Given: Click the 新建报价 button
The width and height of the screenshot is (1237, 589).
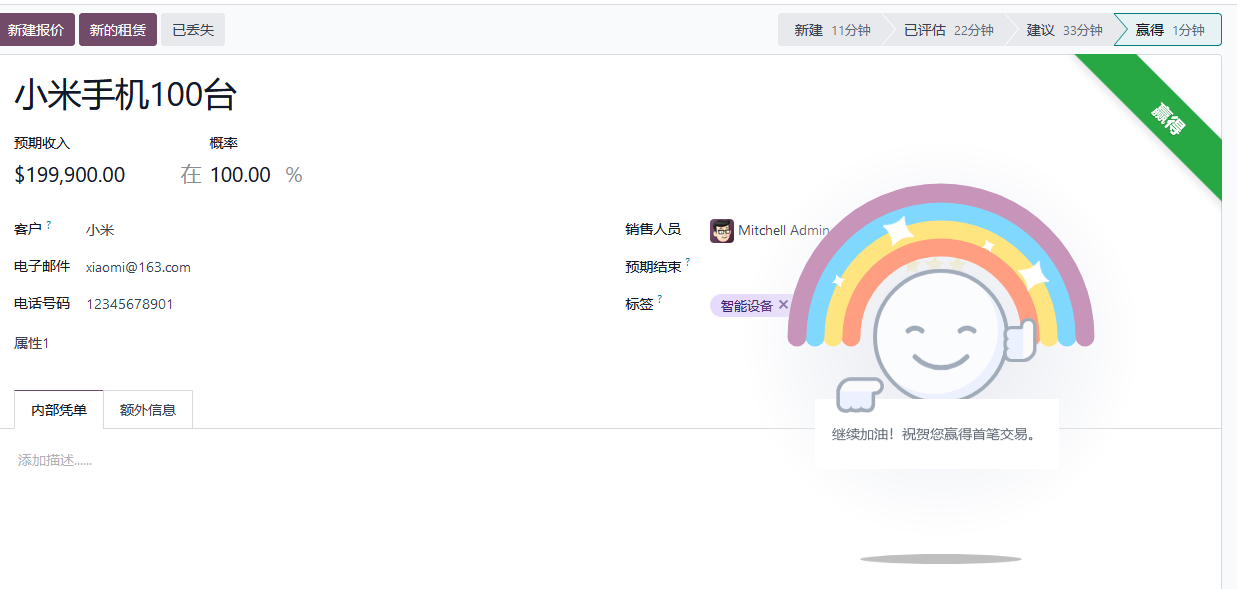Looking at the screenshot, I should tap(36, 30).
